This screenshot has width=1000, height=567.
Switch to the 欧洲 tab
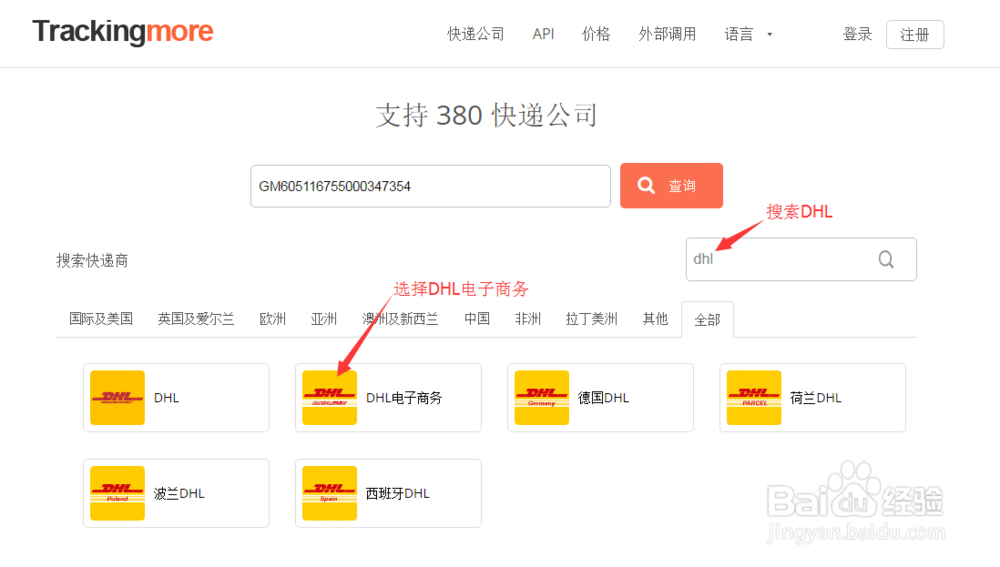pos(272,318)
